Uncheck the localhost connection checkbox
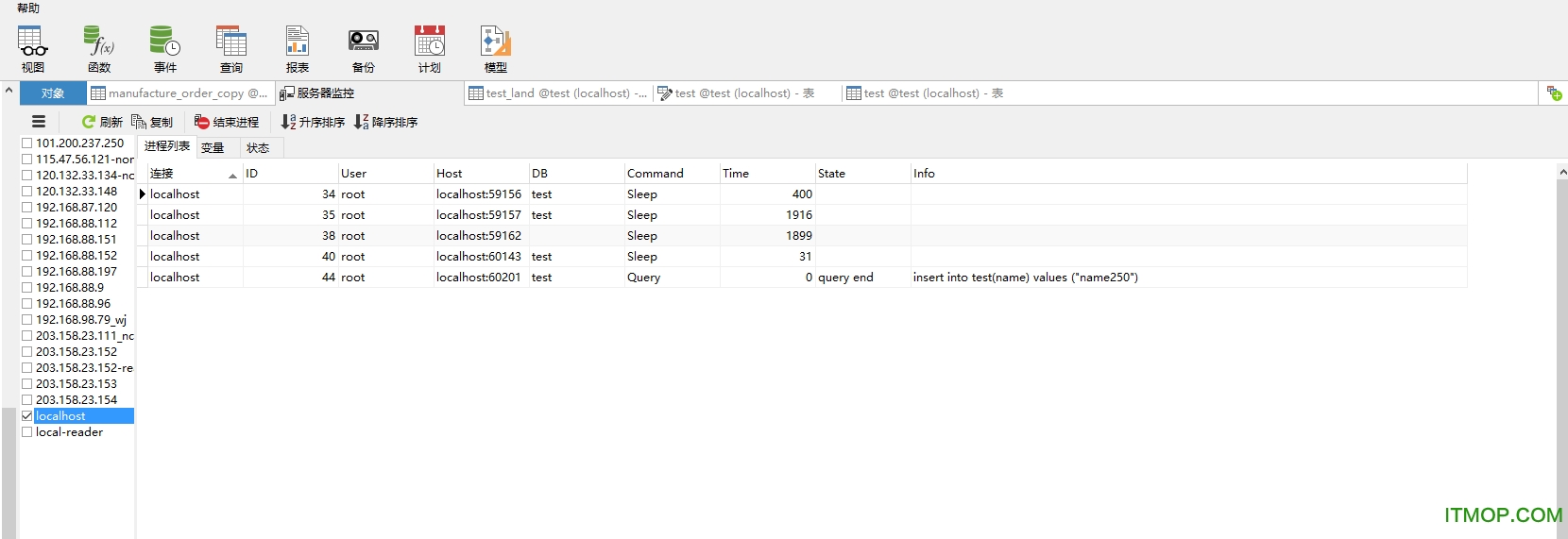 click(x=27, y=416)
